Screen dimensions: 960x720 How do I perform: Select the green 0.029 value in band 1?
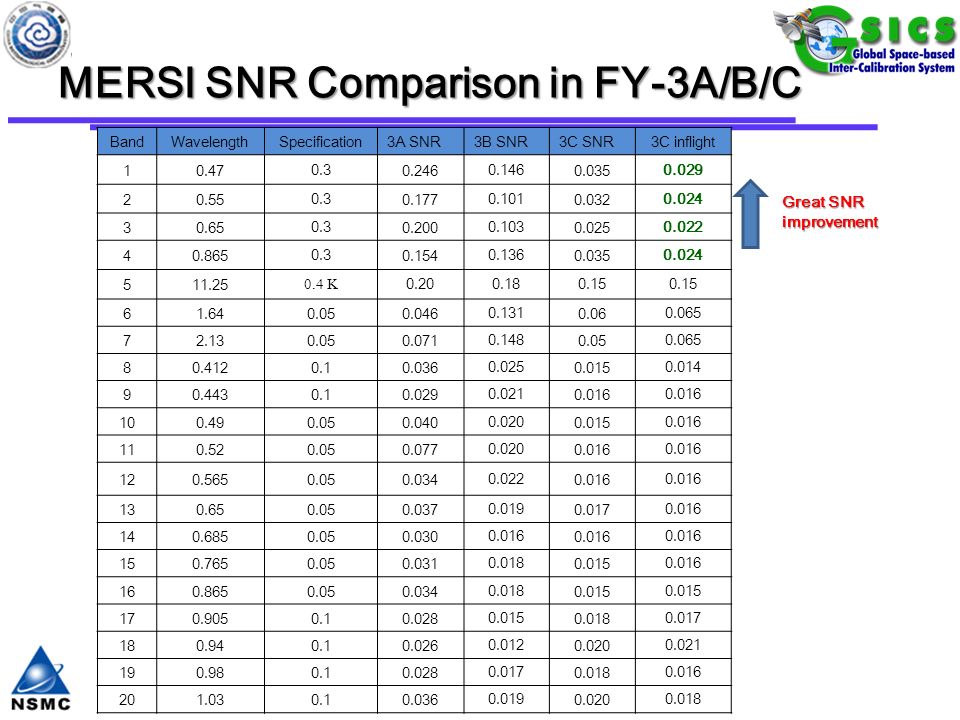(683, 170)
